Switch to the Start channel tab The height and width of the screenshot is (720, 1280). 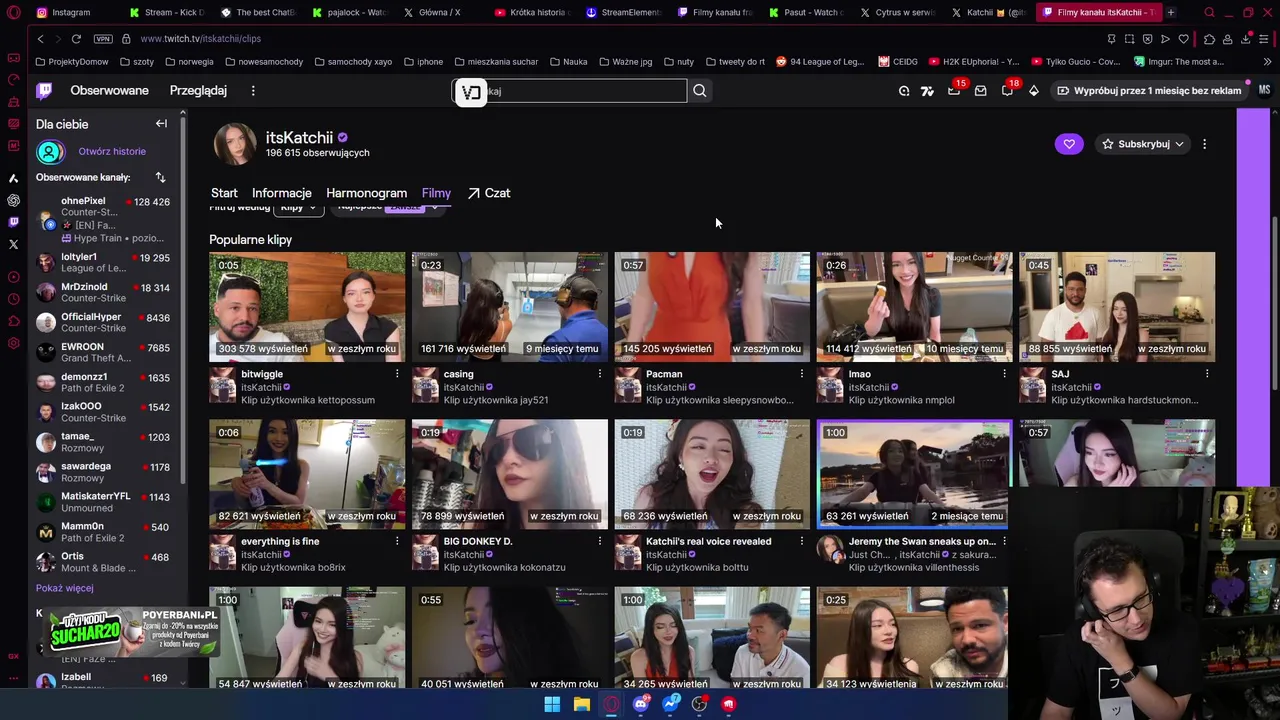[224, 193]
